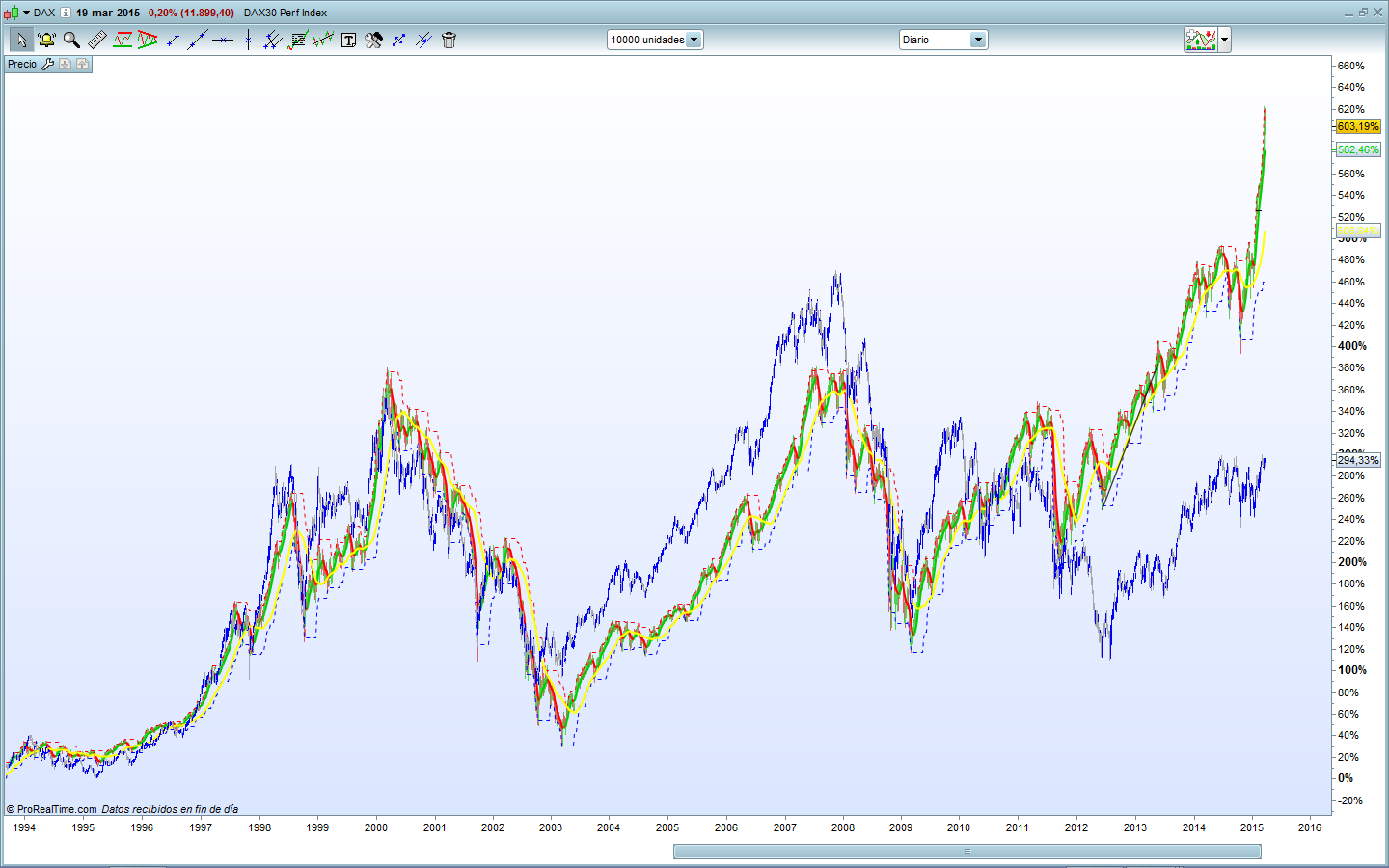Click the 2000 label on time axis
1389x868 pixels.
pyautogui.click(x=376, y=827)
